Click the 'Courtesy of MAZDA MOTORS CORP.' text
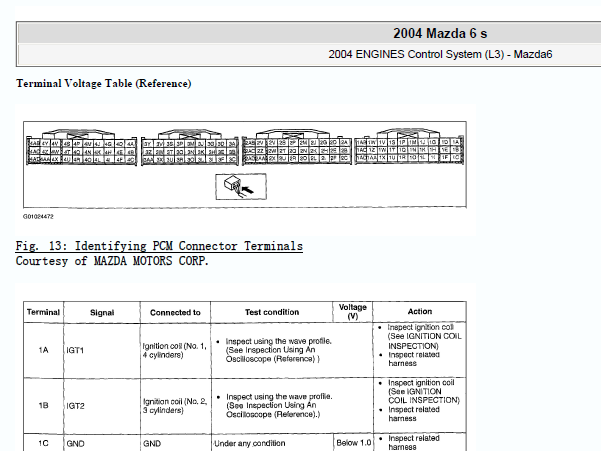This screenshot has height=451, width=601. tap(112, 261)
